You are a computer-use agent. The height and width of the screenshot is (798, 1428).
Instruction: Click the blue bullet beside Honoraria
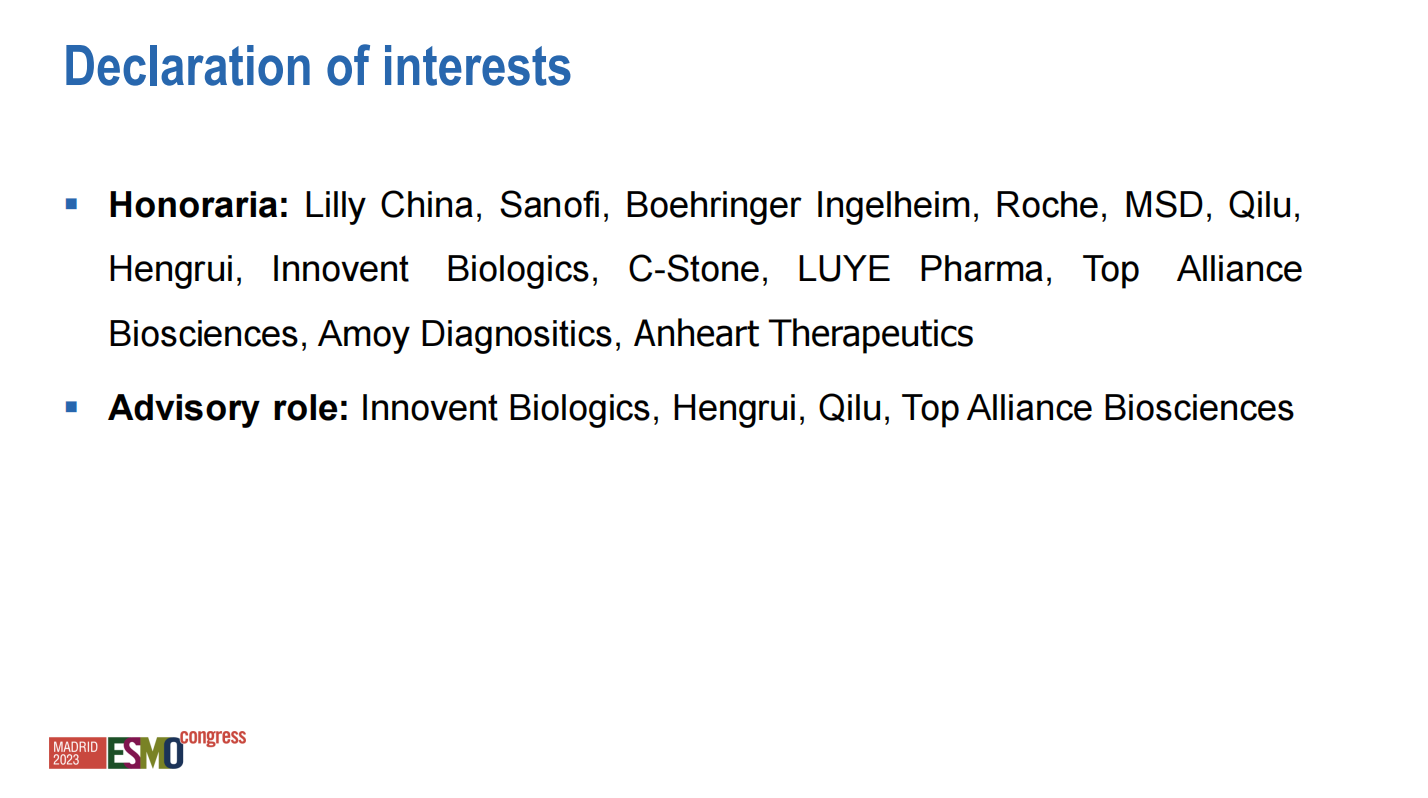(71, 204)
